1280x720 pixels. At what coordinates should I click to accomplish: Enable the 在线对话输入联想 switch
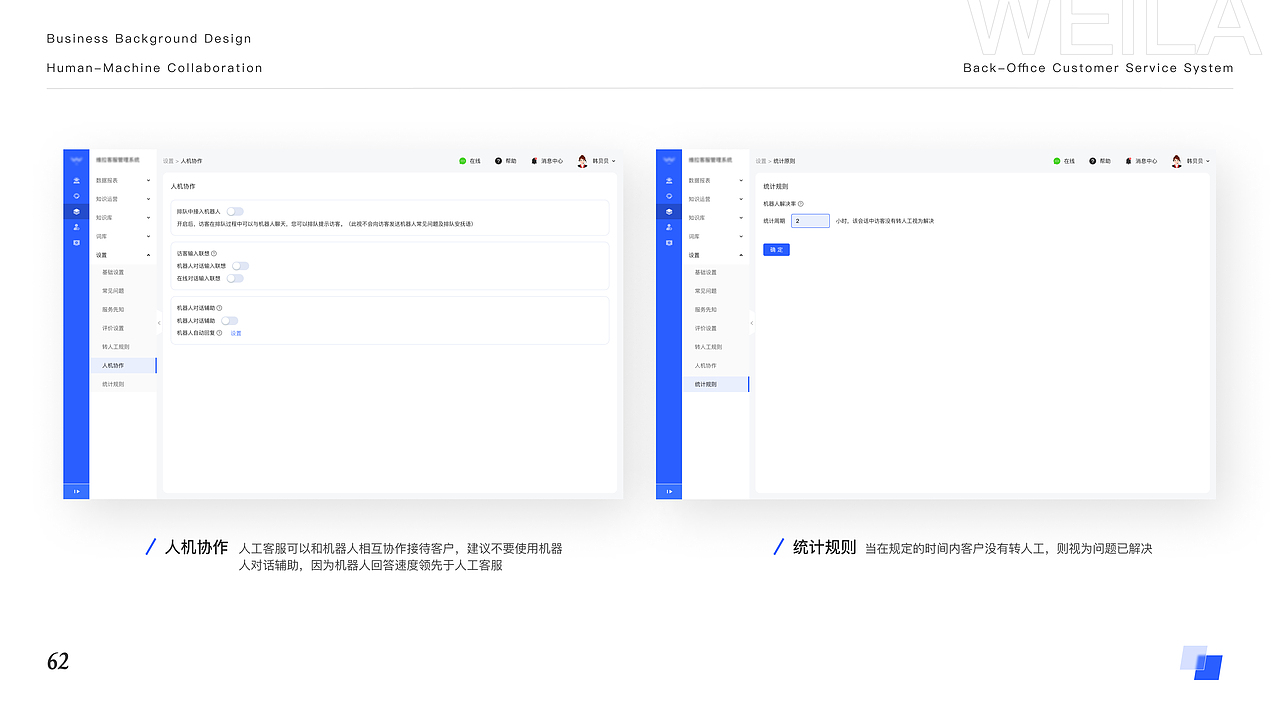(x=235, y=278)
